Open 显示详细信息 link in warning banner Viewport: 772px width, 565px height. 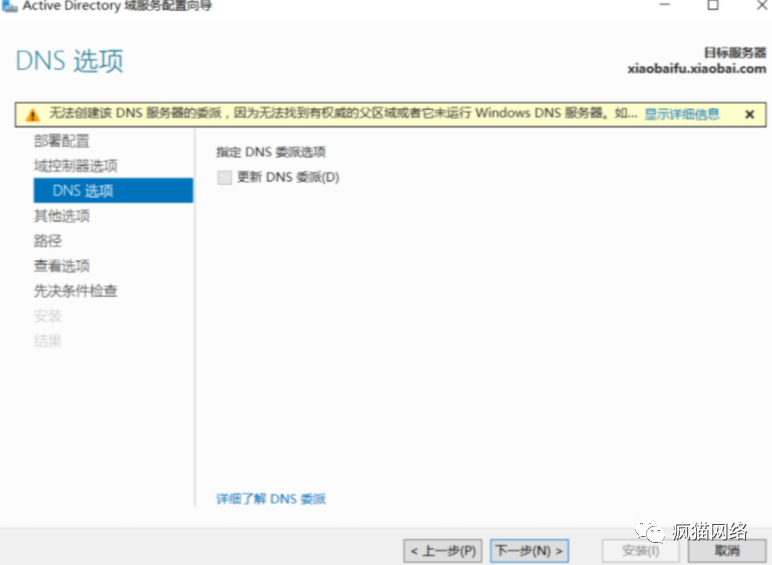coord(682,114)
